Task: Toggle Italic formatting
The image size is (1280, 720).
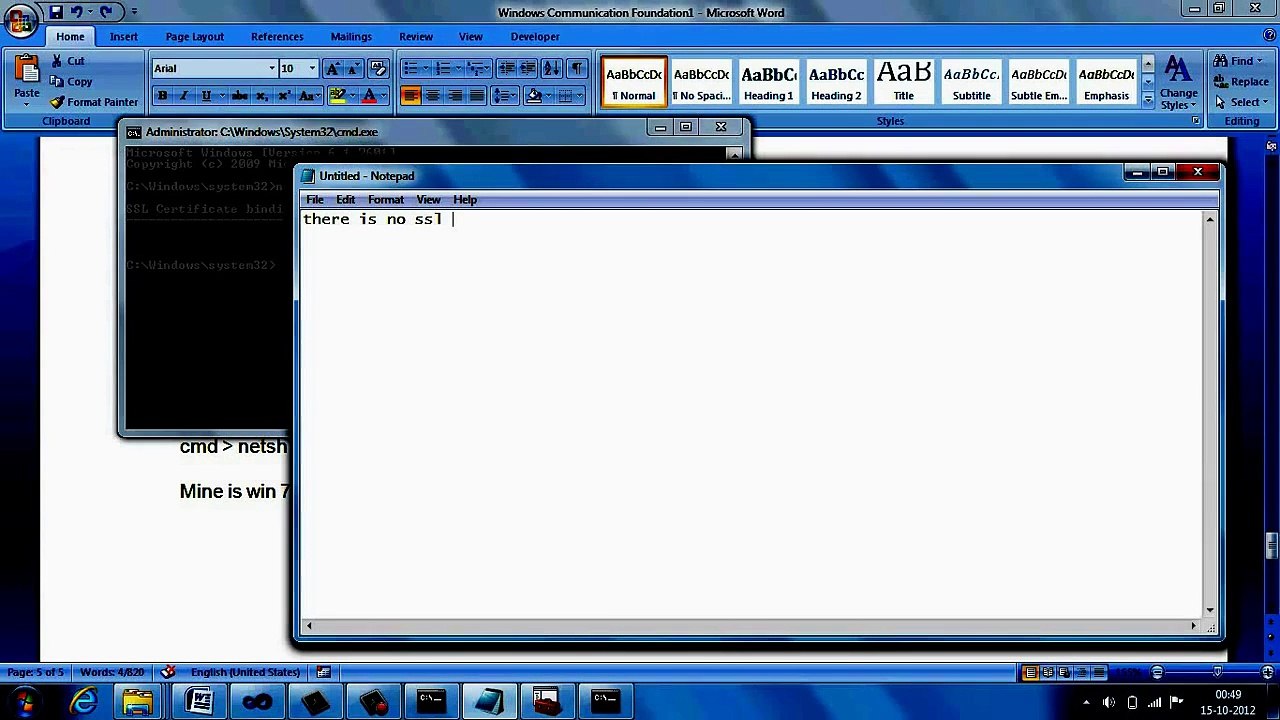Action: click(184, 96)
